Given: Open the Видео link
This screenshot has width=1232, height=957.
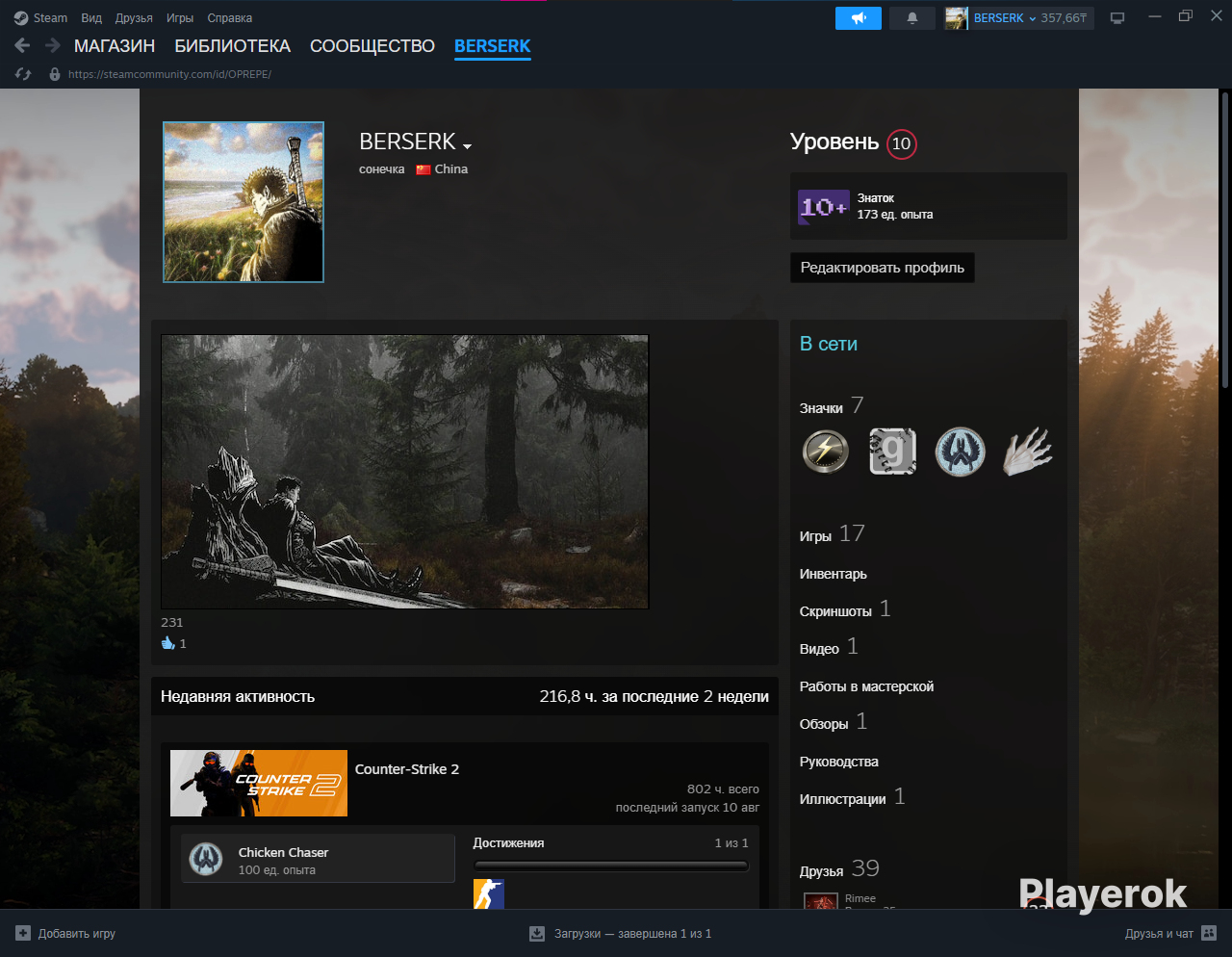Looking at the screenshot, I should (819, 649).
